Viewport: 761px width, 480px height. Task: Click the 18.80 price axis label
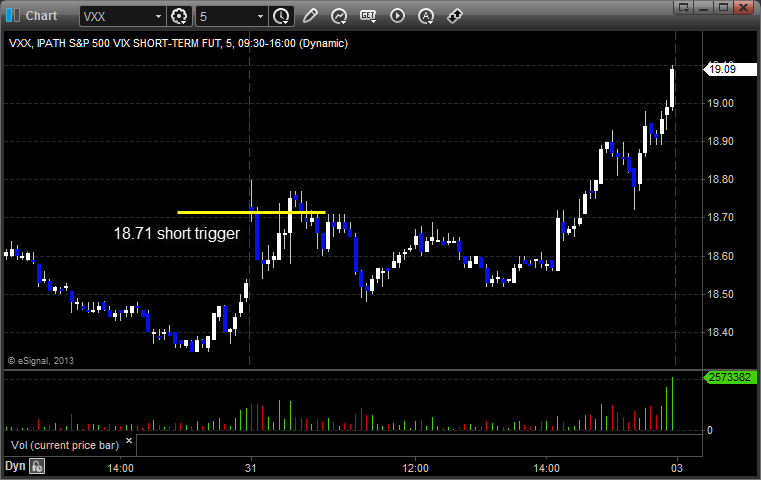720,180
